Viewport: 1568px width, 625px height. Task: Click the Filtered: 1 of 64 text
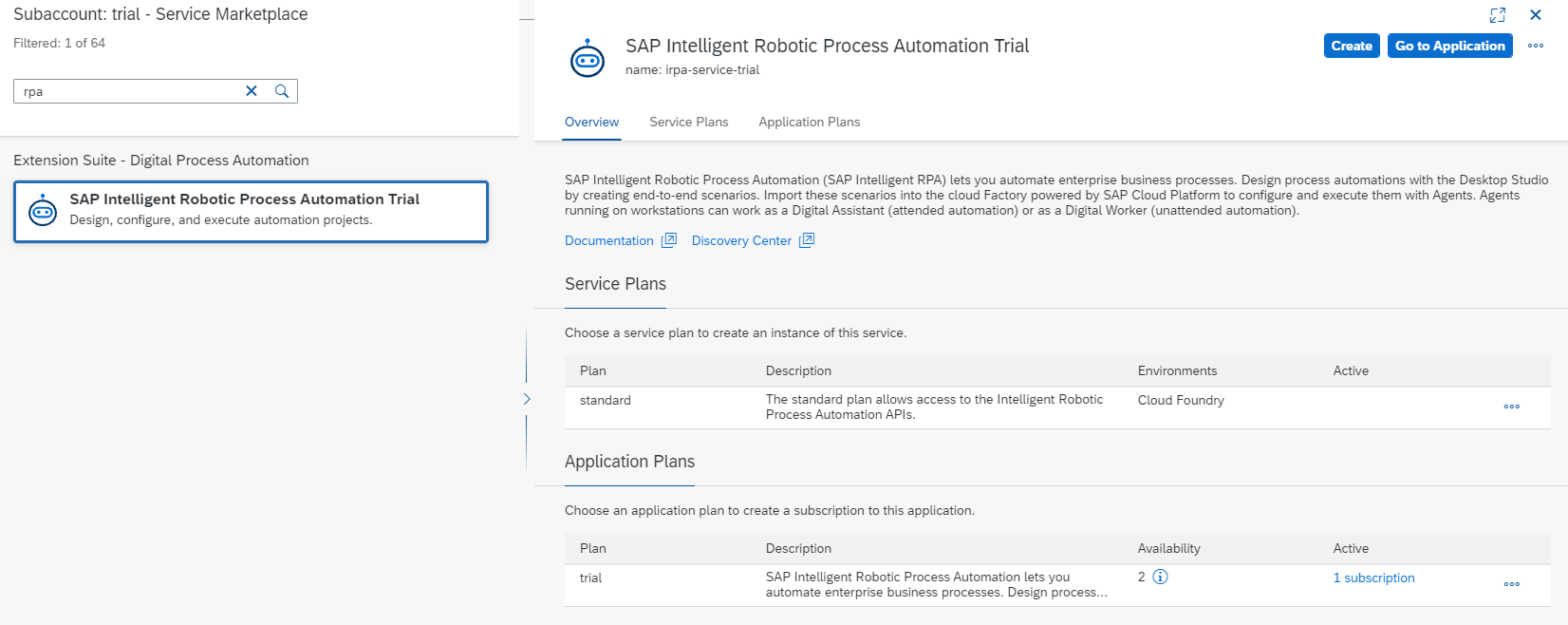[x=59, y=43]
